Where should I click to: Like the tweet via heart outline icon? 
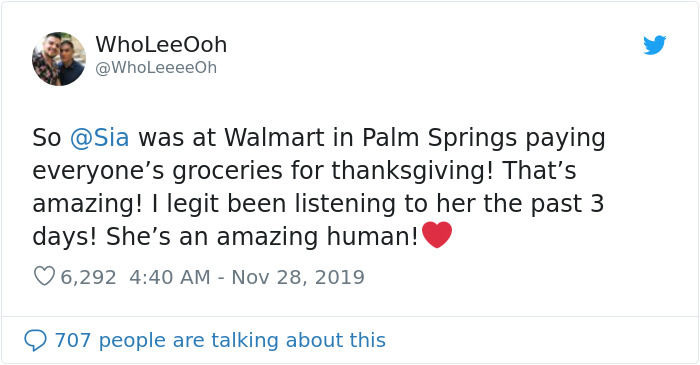coord(44,276)
